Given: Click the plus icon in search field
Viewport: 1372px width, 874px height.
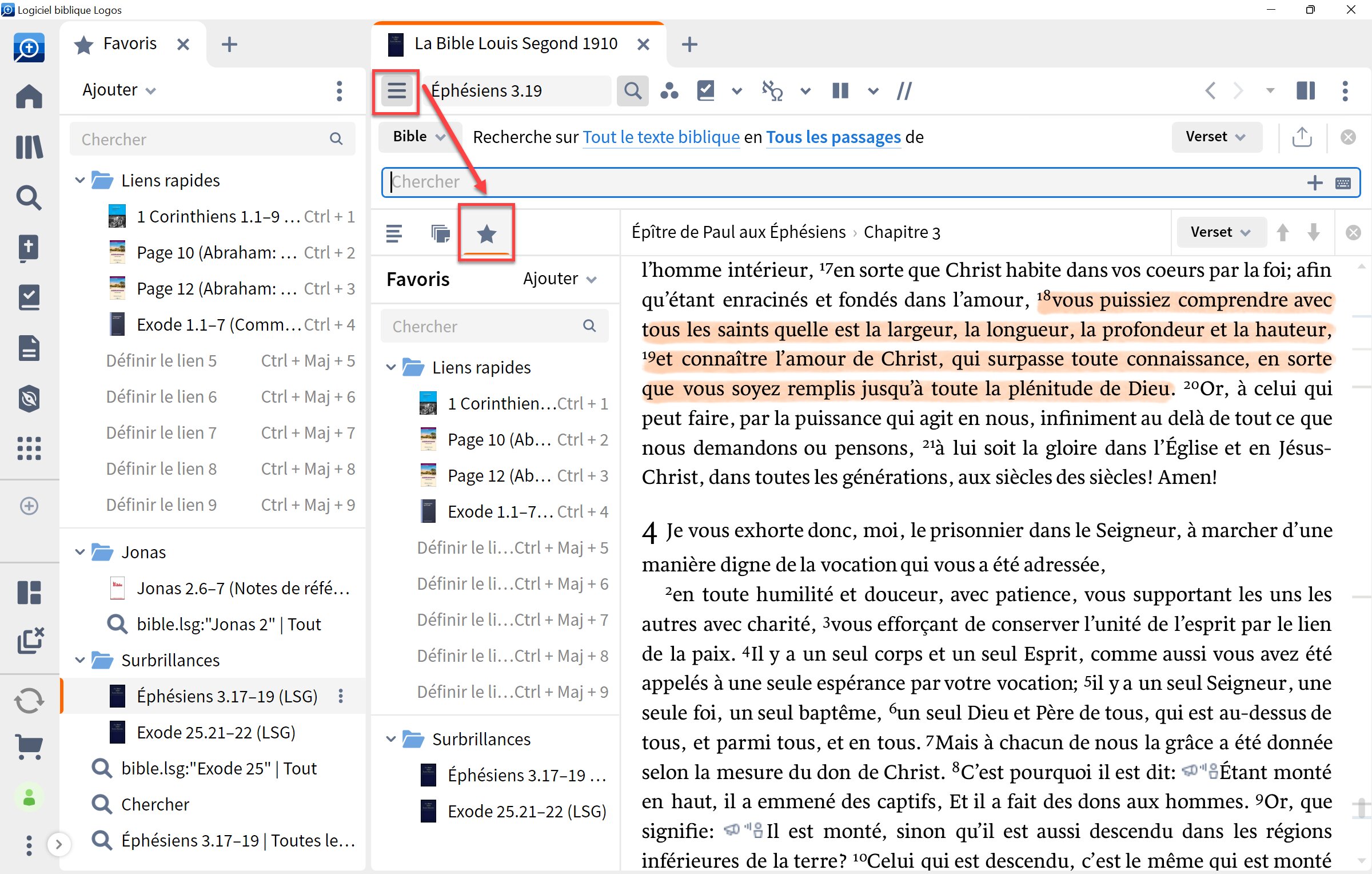Looking at the screenshot, I should pos(1315,183).
